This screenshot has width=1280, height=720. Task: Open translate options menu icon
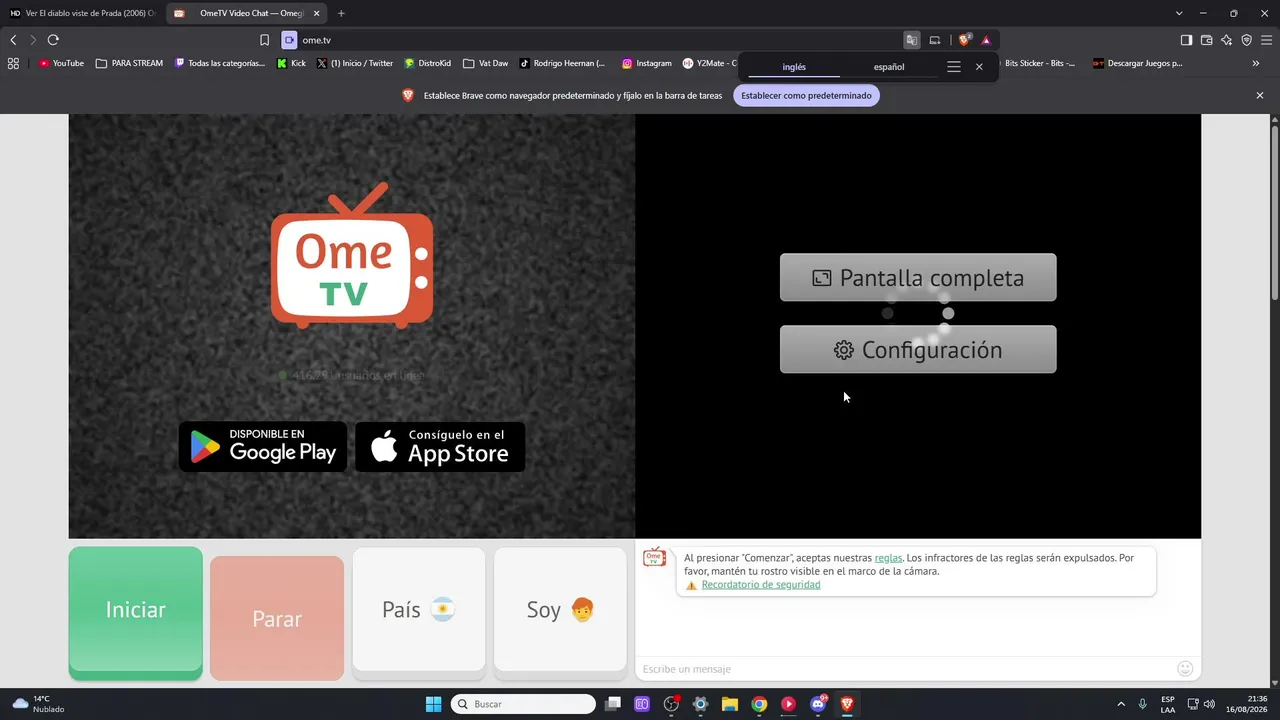click(x=954, y=67)
